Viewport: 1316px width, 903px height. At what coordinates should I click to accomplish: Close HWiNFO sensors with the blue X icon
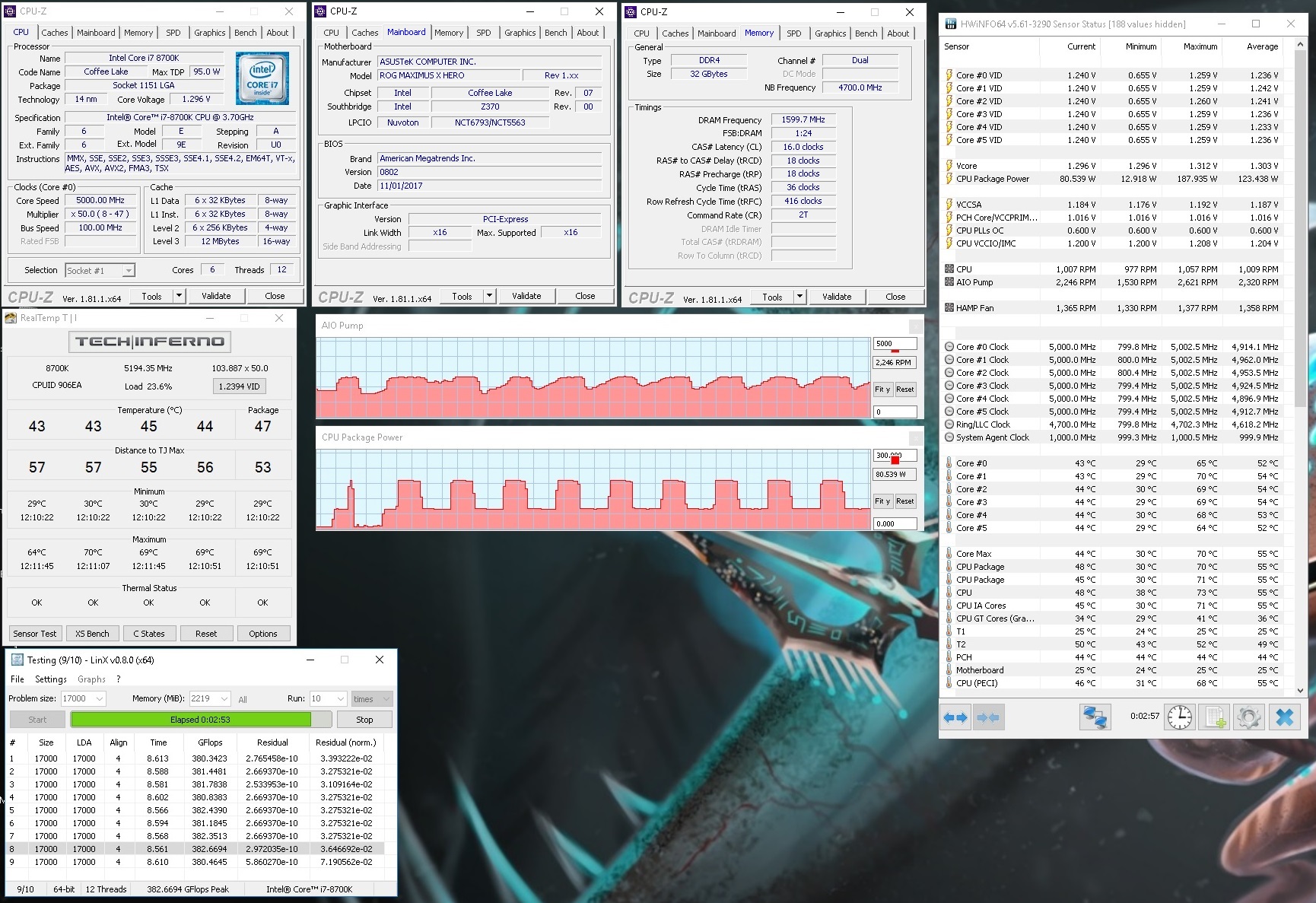1285,717
